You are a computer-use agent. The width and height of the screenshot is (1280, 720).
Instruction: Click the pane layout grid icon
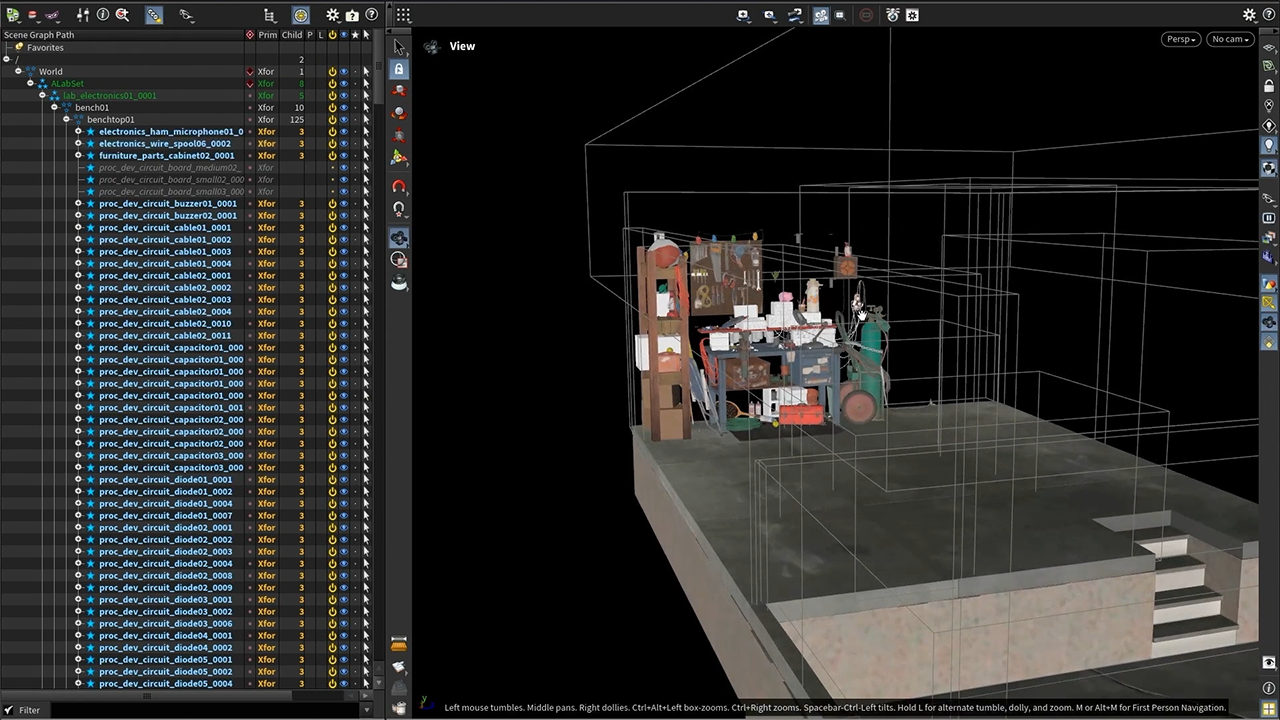[403, 15]
